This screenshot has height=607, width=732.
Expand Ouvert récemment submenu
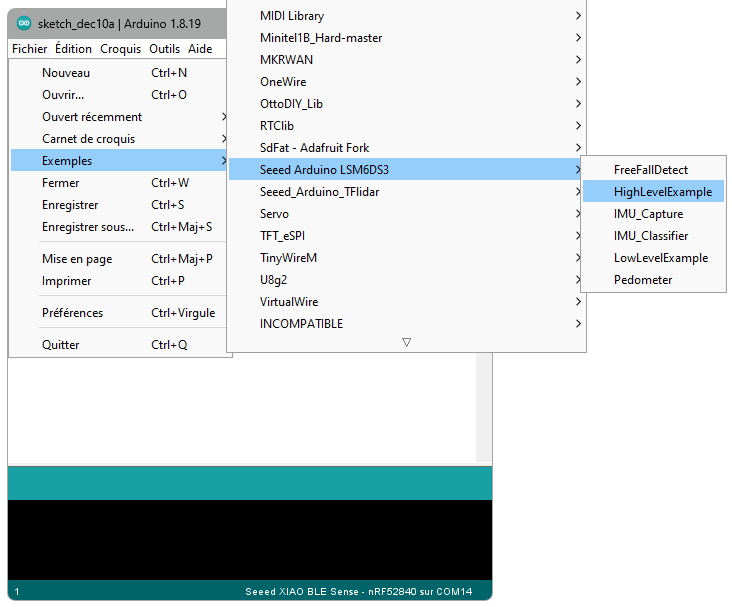(x=92, y=117)
